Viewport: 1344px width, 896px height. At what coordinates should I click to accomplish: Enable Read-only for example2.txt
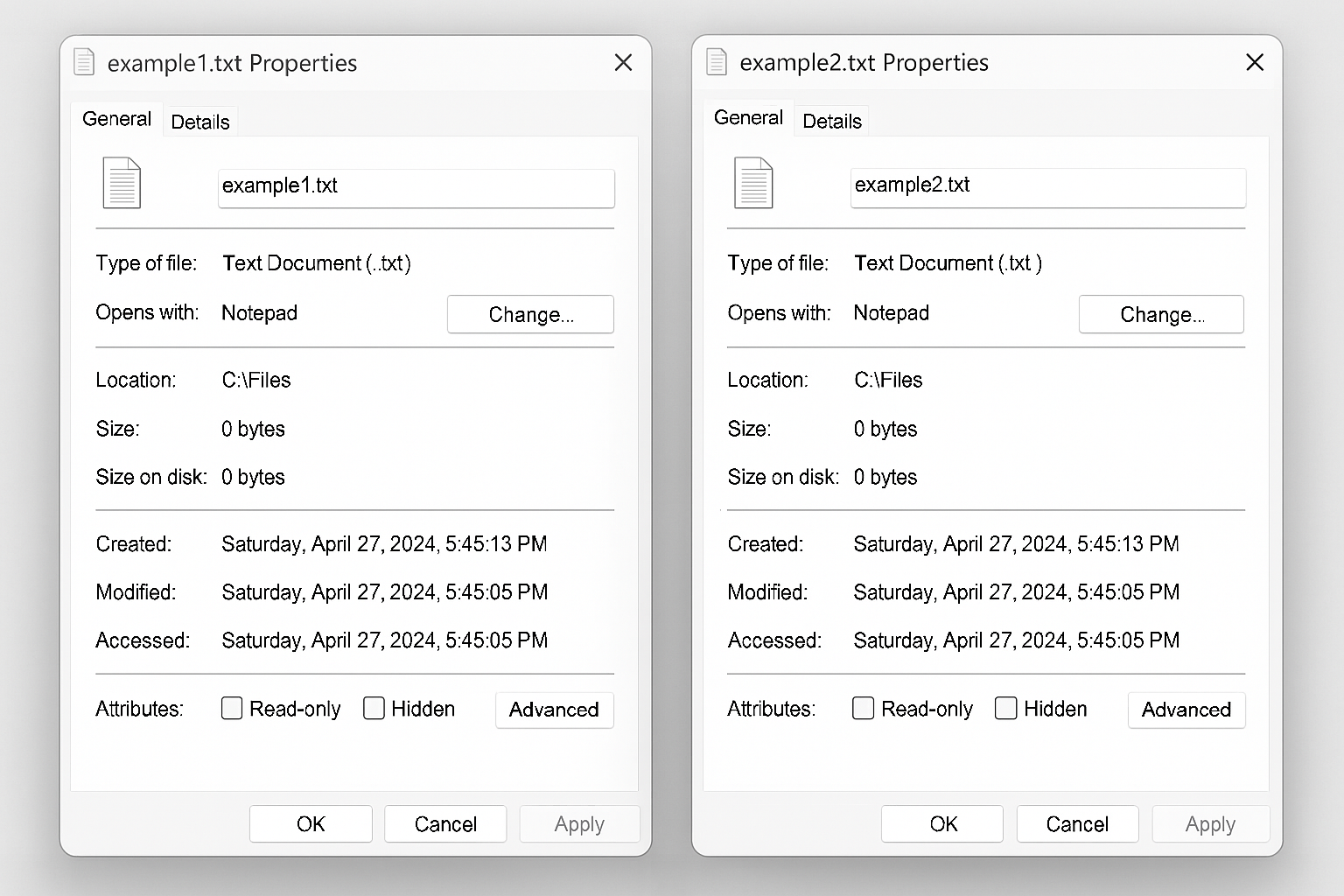tap(863, 708)
